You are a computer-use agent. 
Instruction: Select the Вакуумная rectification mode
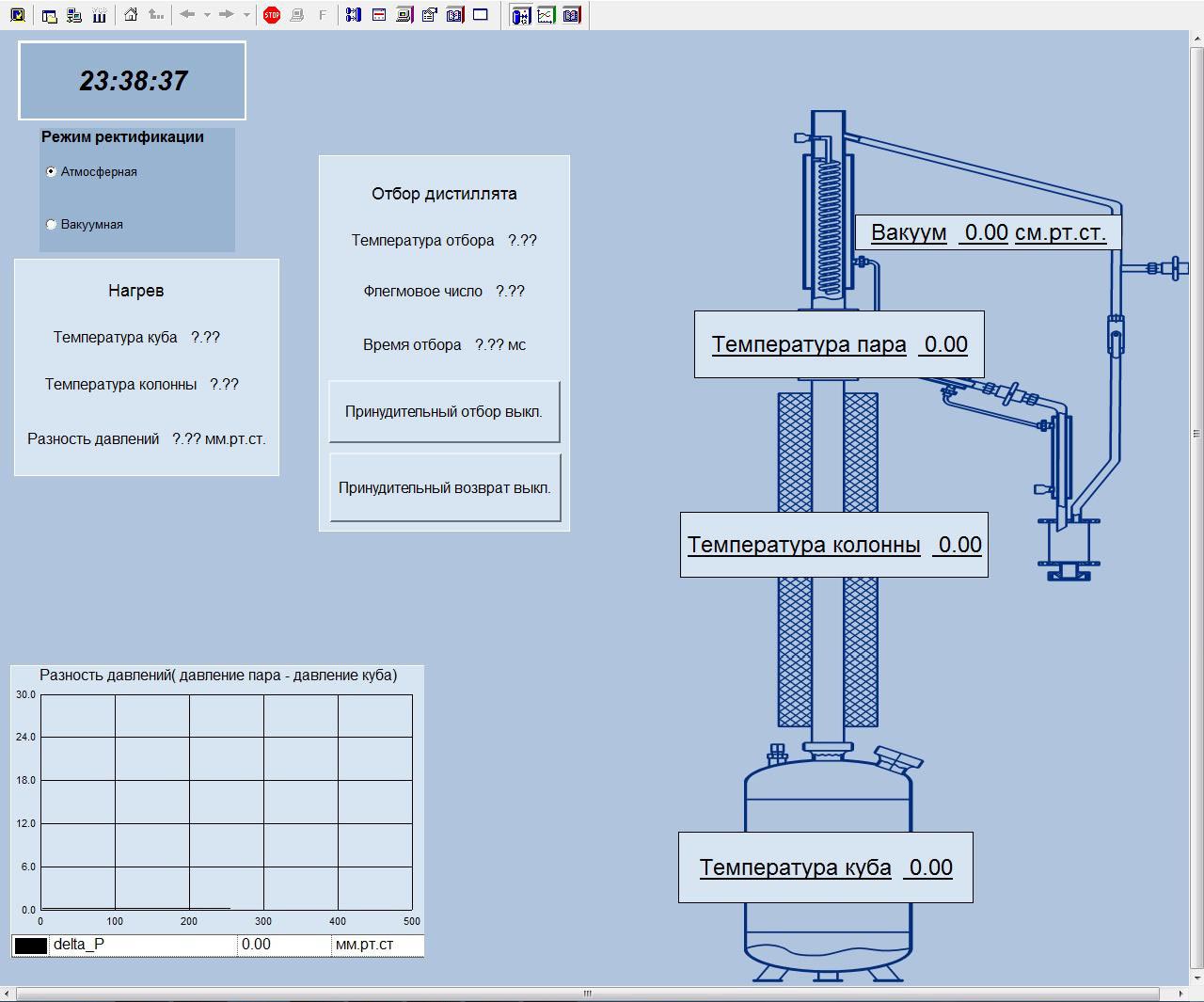52,225
